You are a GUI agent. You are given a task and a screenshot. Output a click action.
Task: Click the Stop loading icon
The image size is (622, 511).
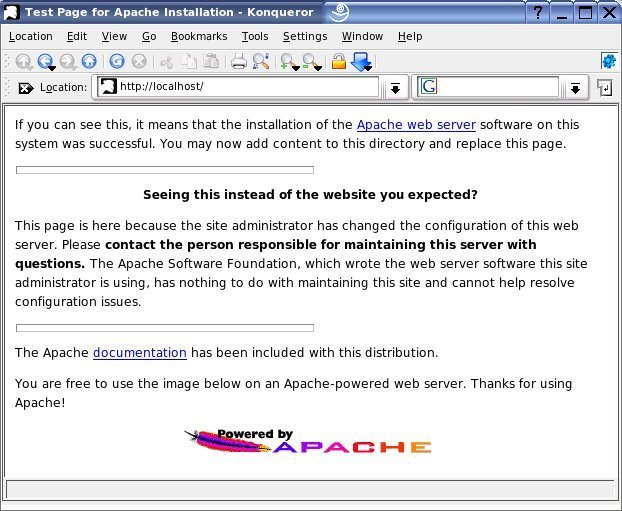pyautogui.click(x=139, y=61)
